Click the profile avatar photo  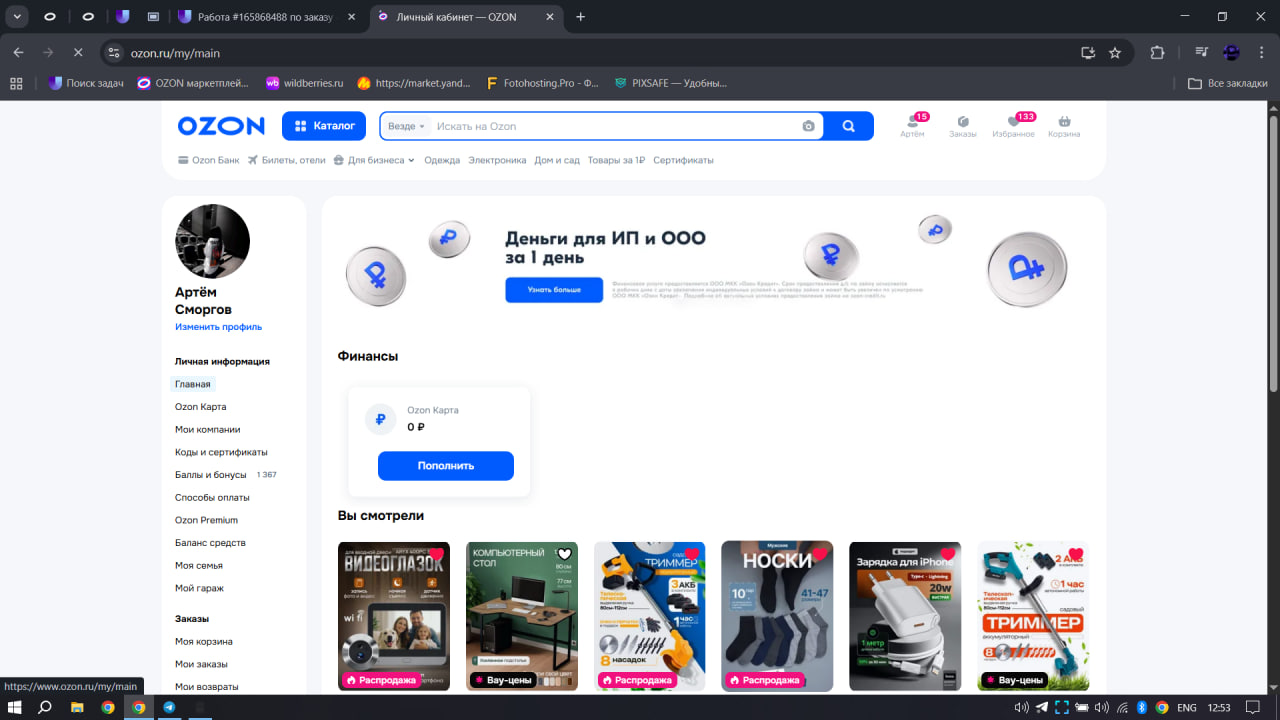212,241
